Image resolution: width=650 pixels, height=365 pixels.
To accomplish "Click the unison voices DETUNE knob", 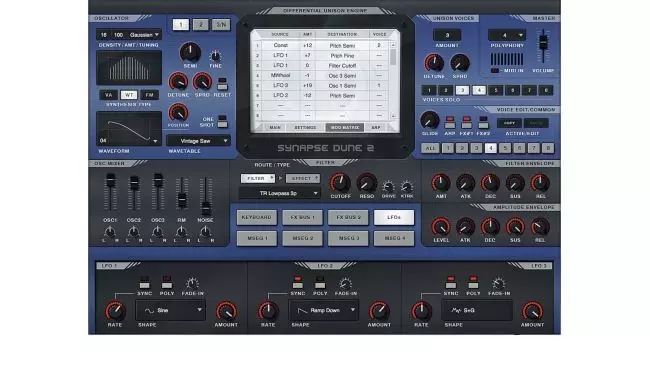I will (x=434, y=63).
